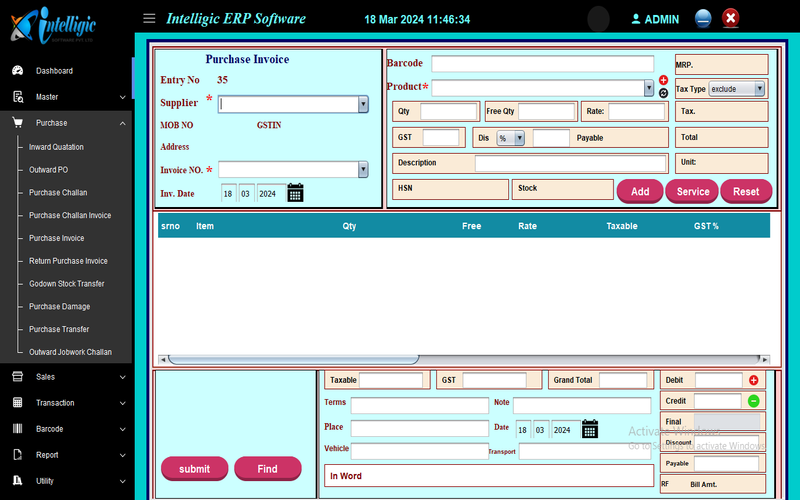Screen dimensions: 800x500
Task: Click the refresh icon next to Product field
Action: pyautogui.click(x=663, y=93)
